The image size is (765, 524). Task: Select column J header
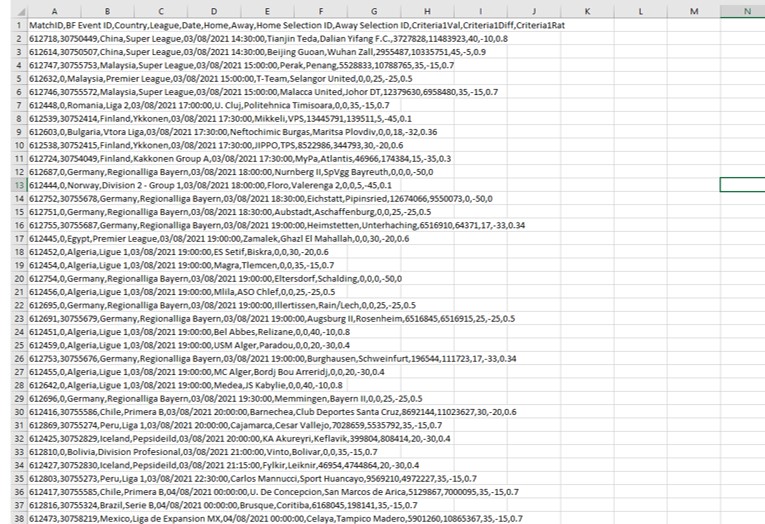pyautogui.click(x=534, y=11)
